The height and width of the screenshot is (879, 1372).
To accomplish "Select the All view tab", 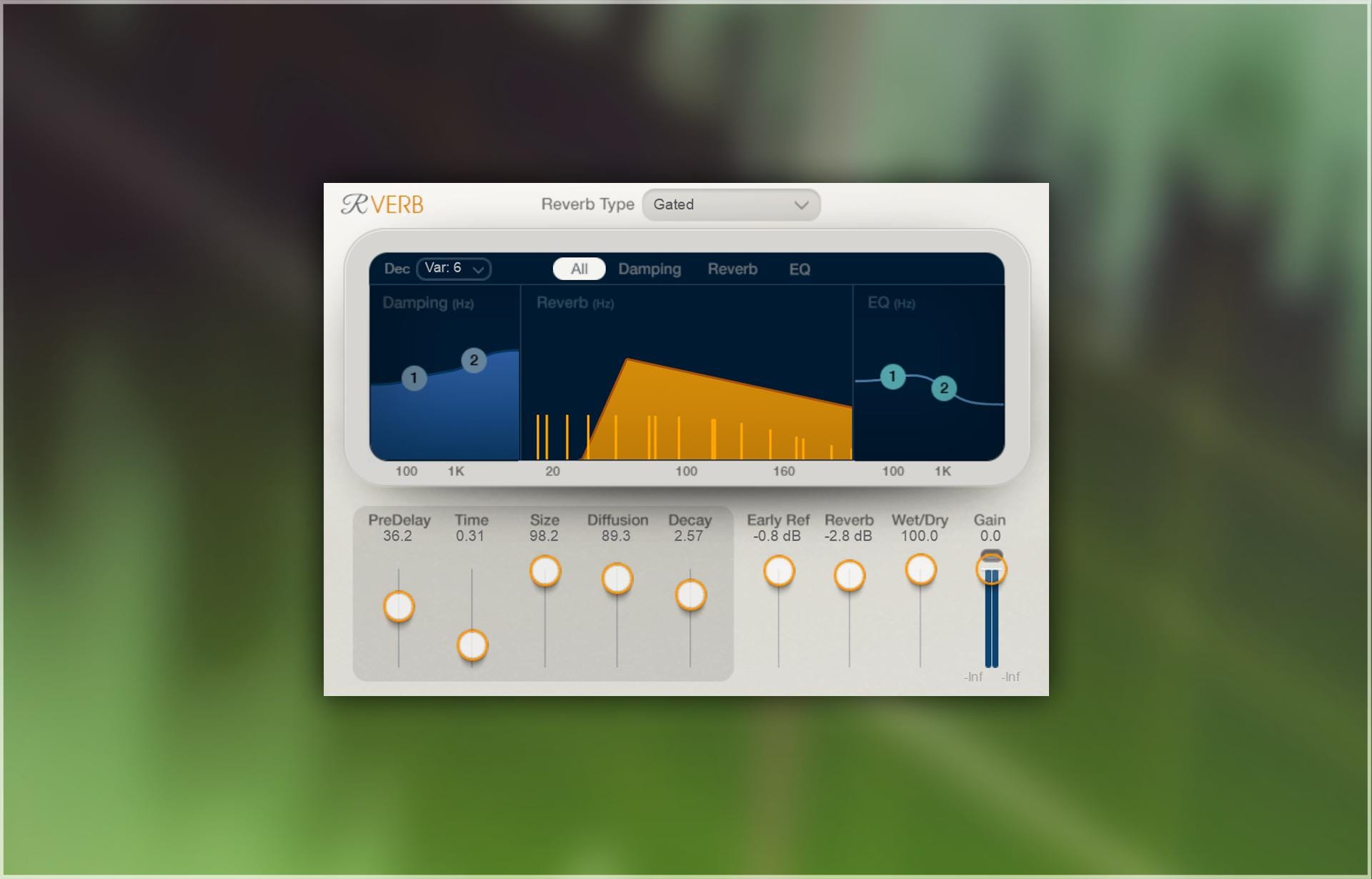I will (x=579, y=269).
